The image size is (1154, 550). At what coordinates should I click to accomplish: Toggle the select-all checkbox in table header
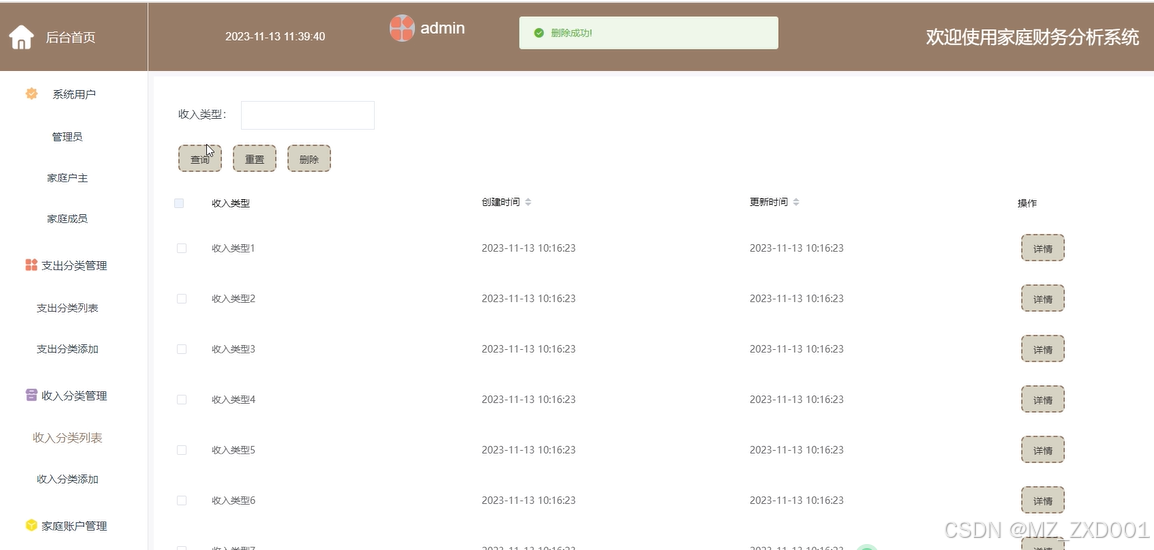point(179,203)
